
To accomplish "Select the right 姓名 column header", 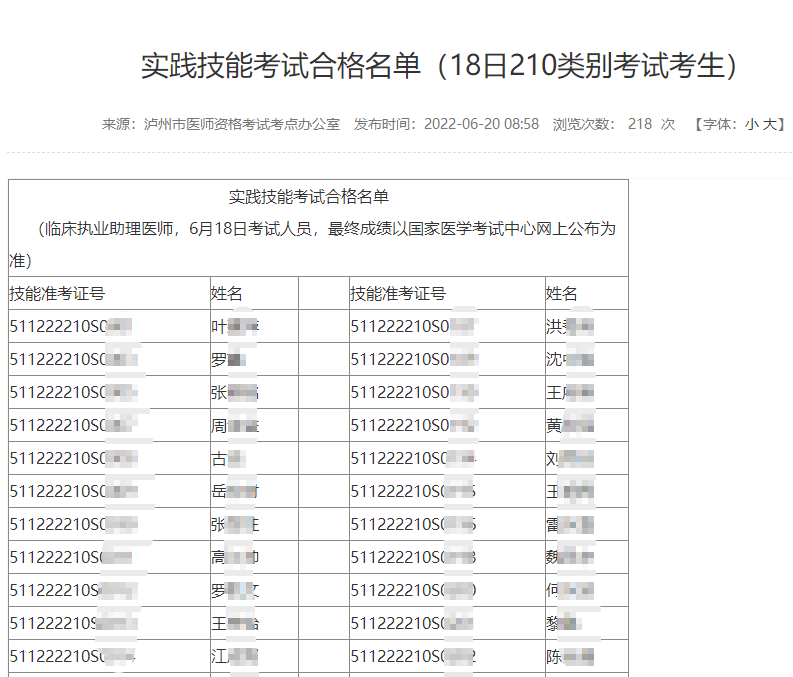I will [562, 294].
